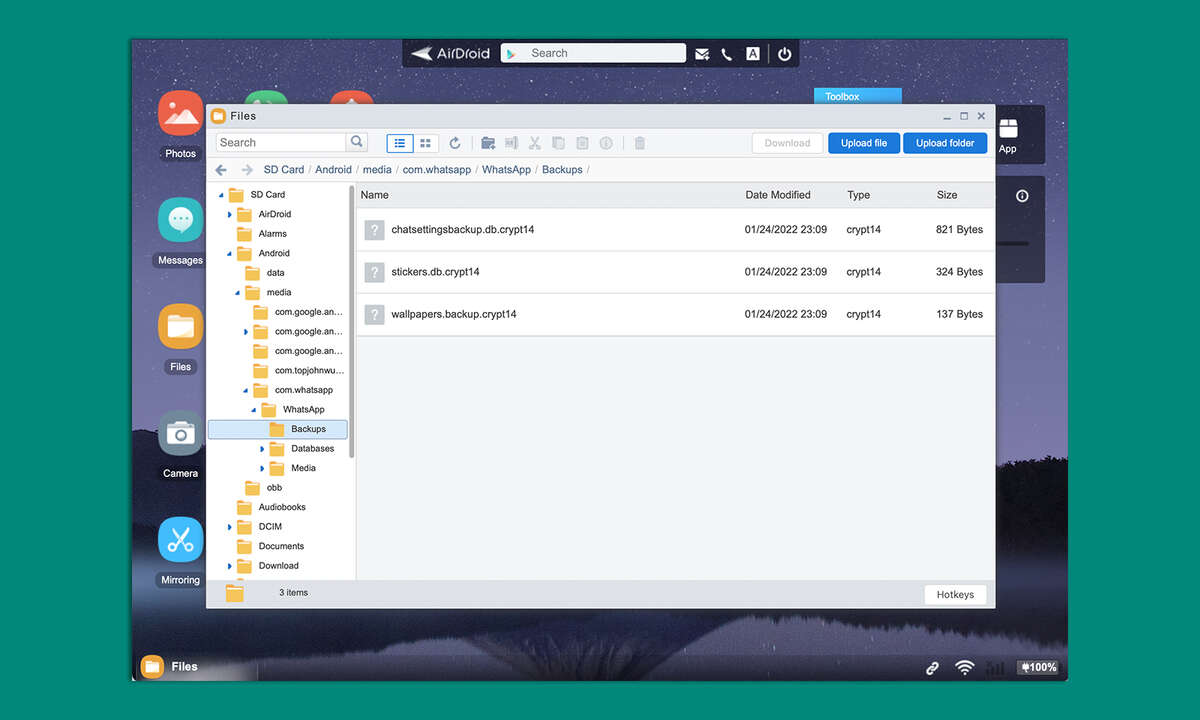
Task: Click WhatsApp in breadcrumb path
Action: pyautogui.click(x=506, y=170)
